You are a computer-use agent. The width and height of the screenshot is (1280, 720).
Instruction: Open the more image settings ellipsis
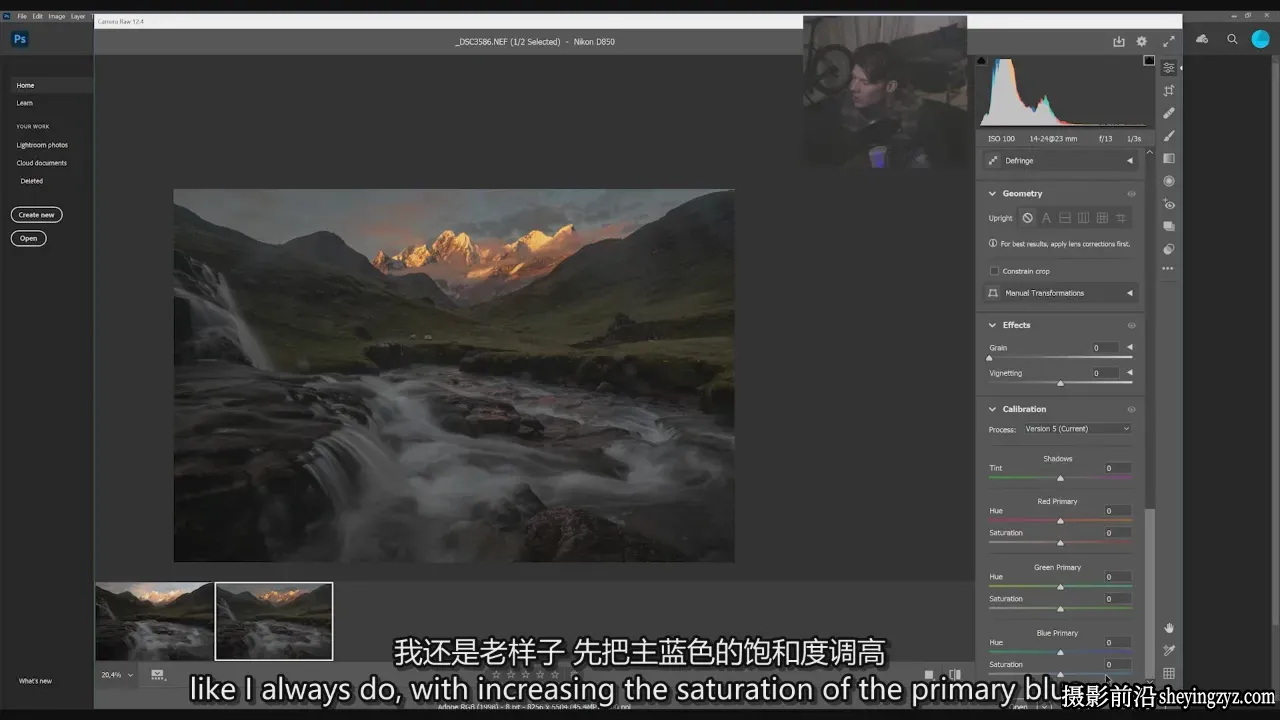click(x=1168, y=269)
